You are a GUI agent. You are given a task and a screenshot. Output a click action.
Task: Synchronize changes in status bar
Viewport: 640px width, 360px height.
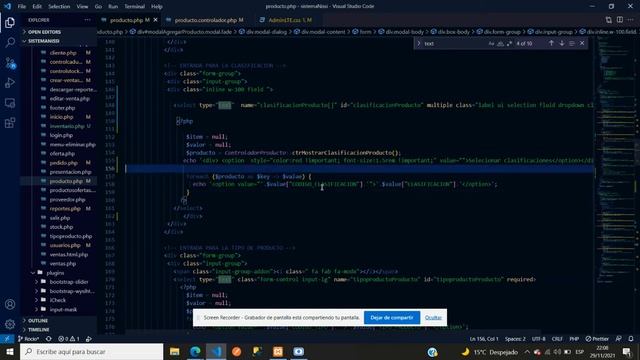[x=49, y=339]
